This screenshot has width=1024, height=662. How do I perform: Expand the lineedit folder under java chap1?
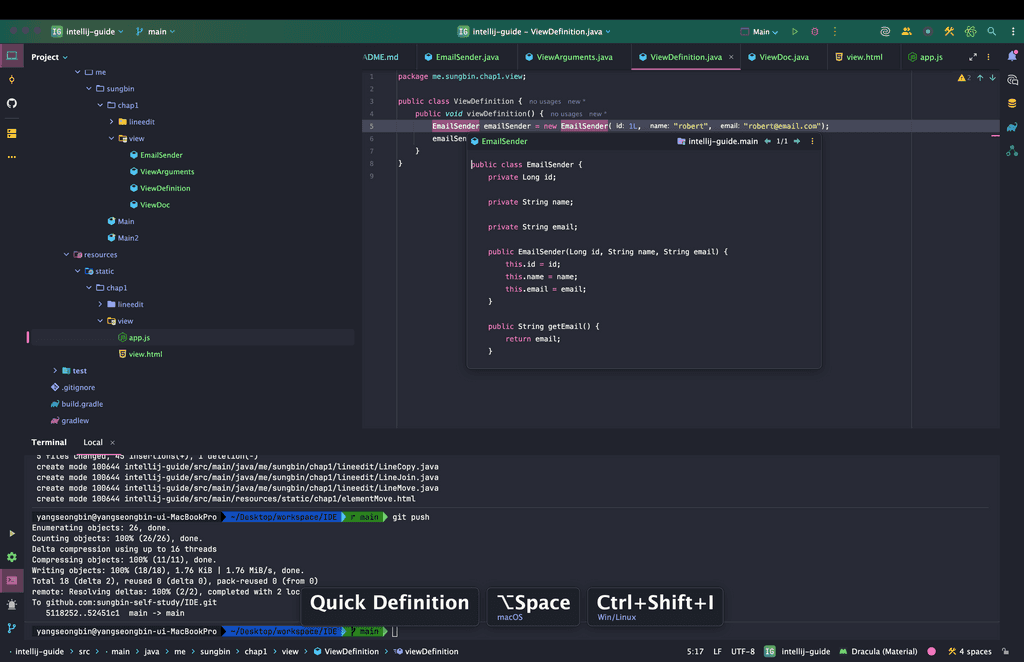coord(111,122)
